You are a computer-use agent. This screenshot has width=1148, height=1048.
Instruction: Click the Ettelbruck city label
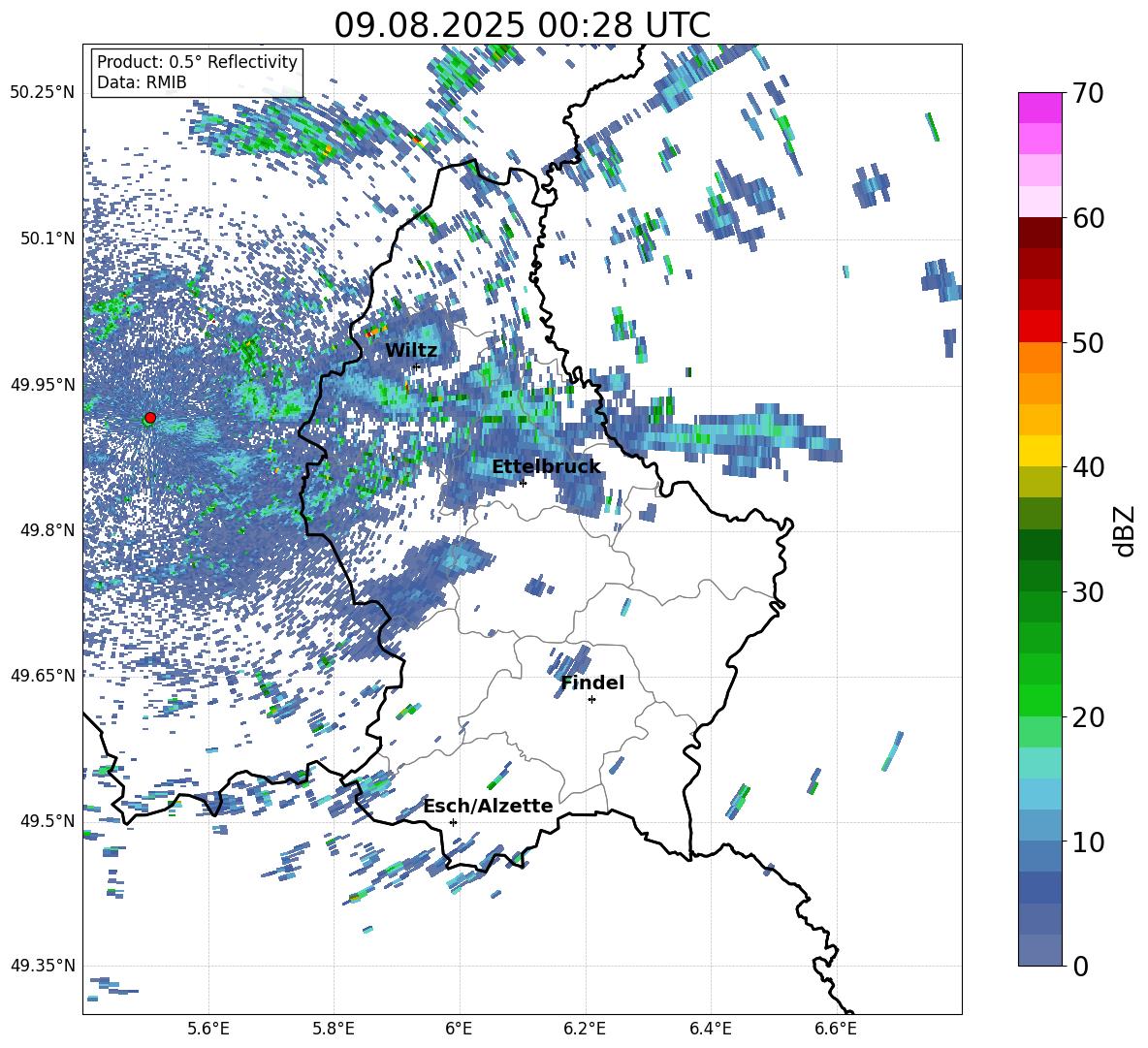(x=546, y=466)
